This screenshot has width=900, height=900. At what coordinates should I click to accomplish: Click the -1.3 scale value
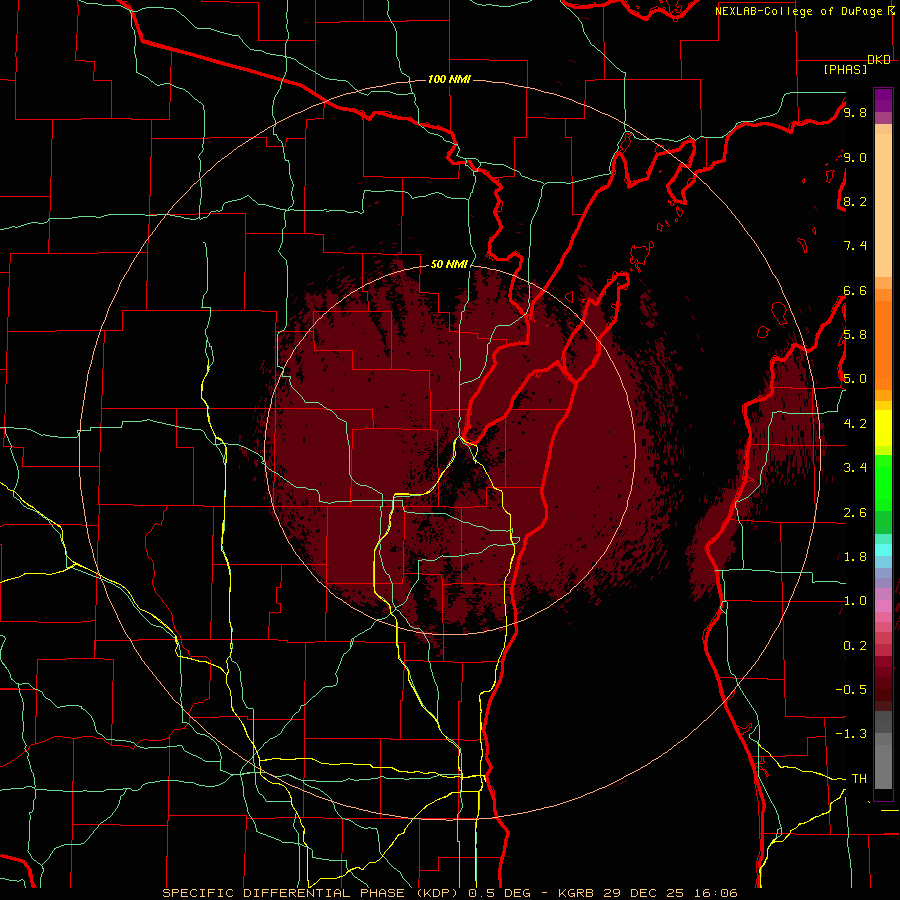click(851, 734)
